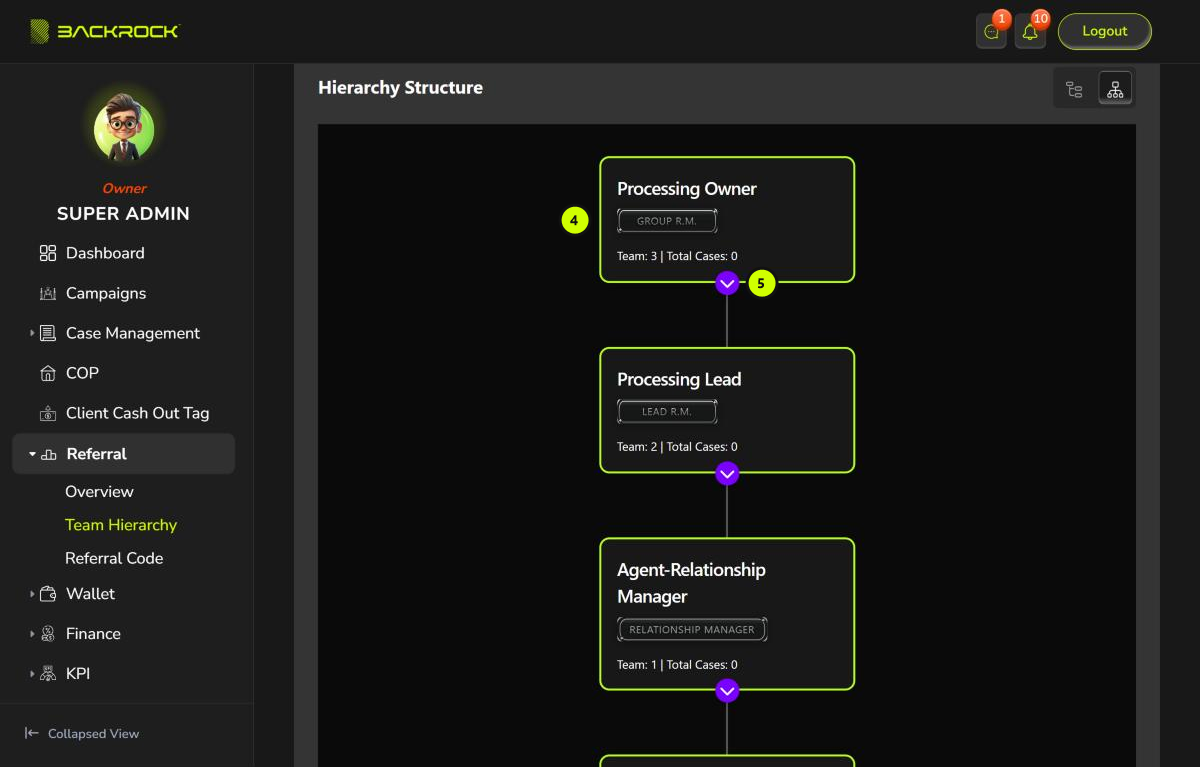1200x767 pixels.
Task: Collapse children under Agent-Relationship Manager node
Action: pos(727,691)
